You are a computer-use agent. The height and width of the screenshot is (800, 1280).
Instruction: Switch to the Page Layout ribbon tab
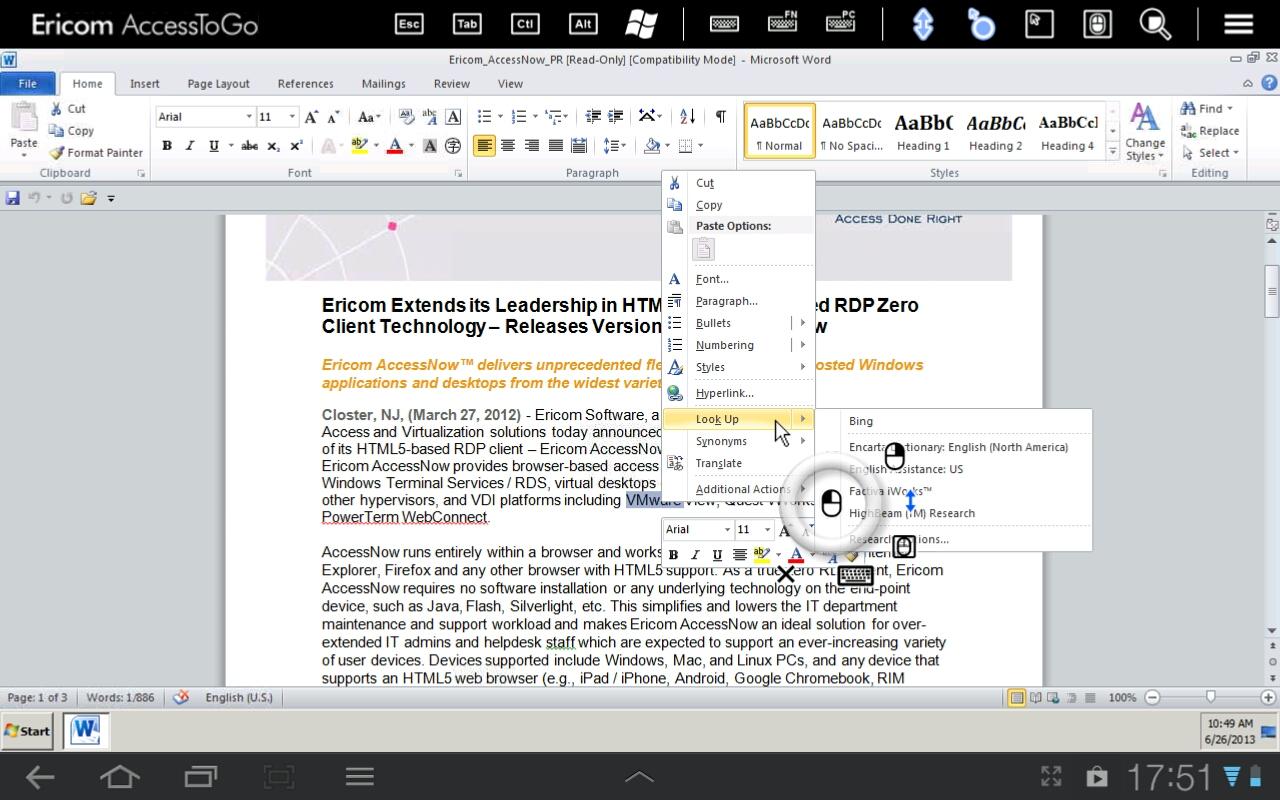[218, 84]
